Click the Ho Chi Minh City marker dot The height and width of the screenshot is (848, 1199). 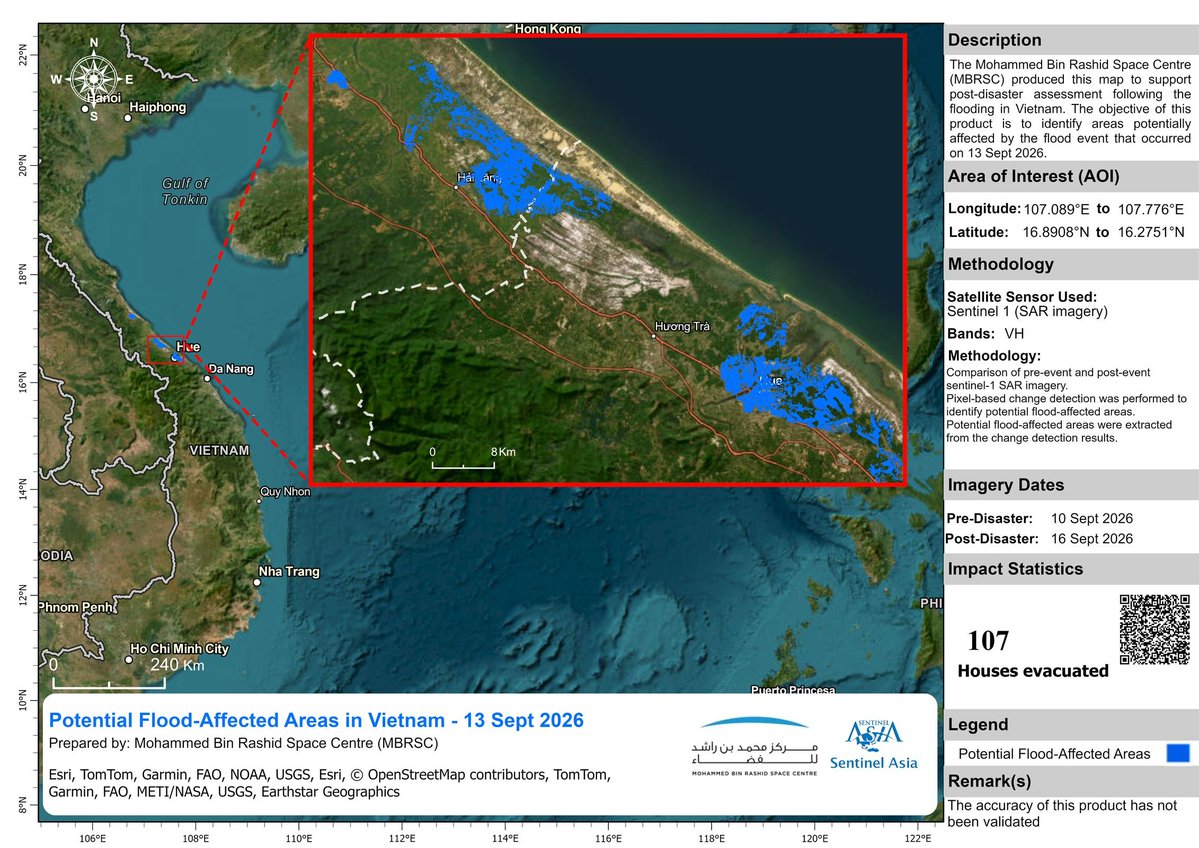pos(128,660)
